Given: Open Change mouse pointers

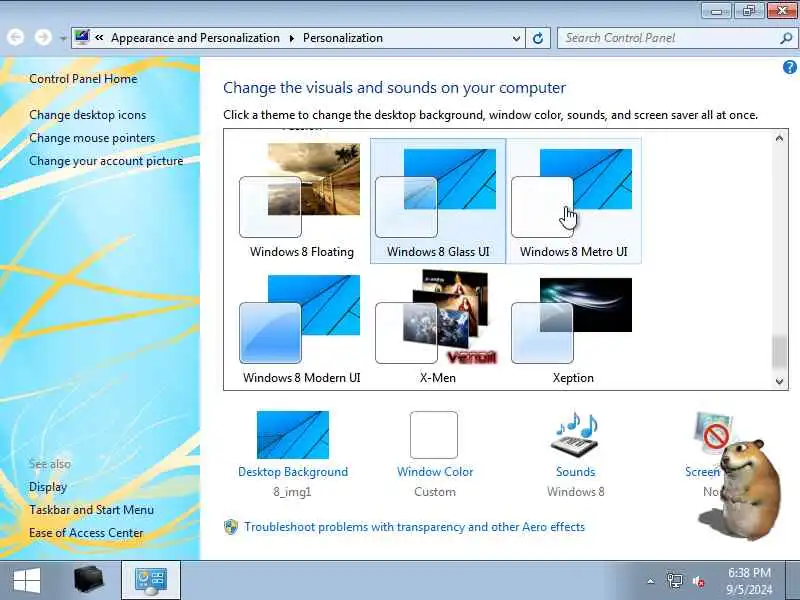Looking at the screenshot, I should pyautogui.click(x=92, y=138).
